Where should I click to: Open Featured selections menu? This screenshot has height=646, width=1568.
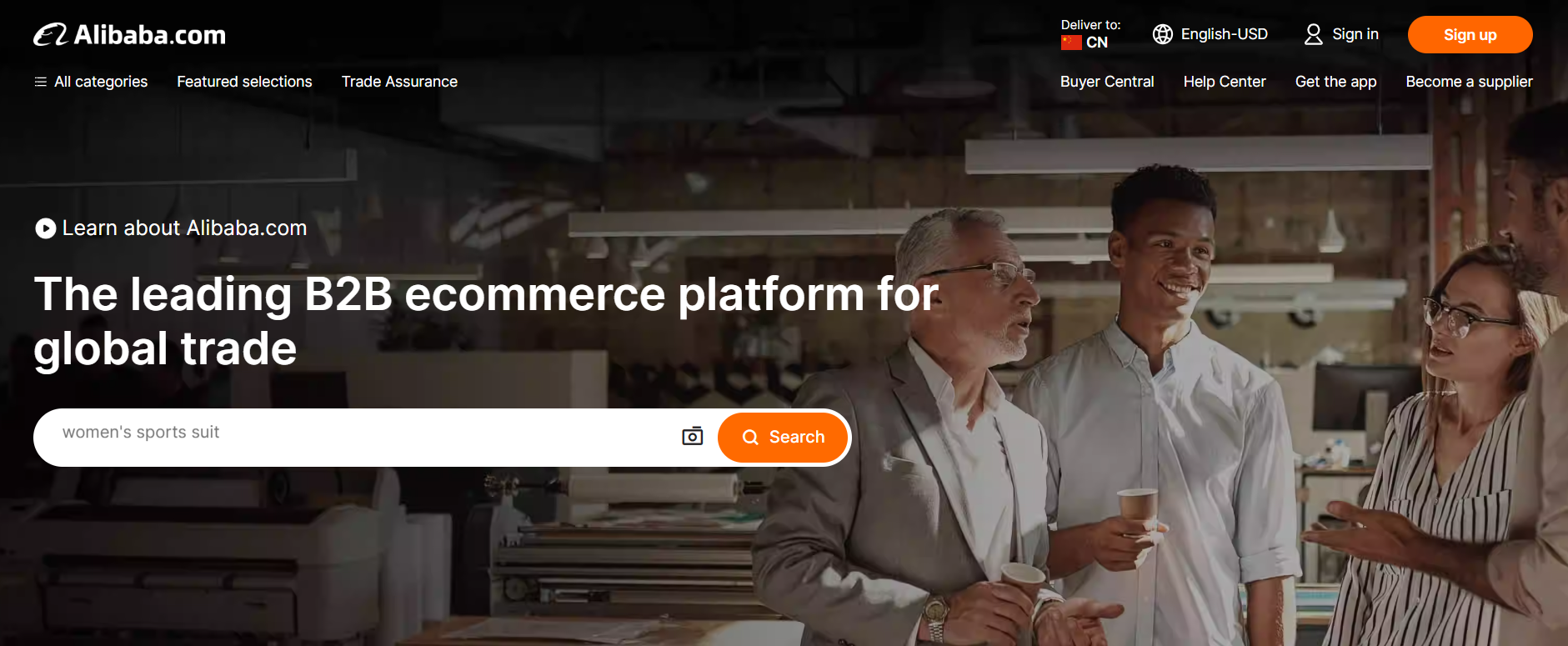244,82
